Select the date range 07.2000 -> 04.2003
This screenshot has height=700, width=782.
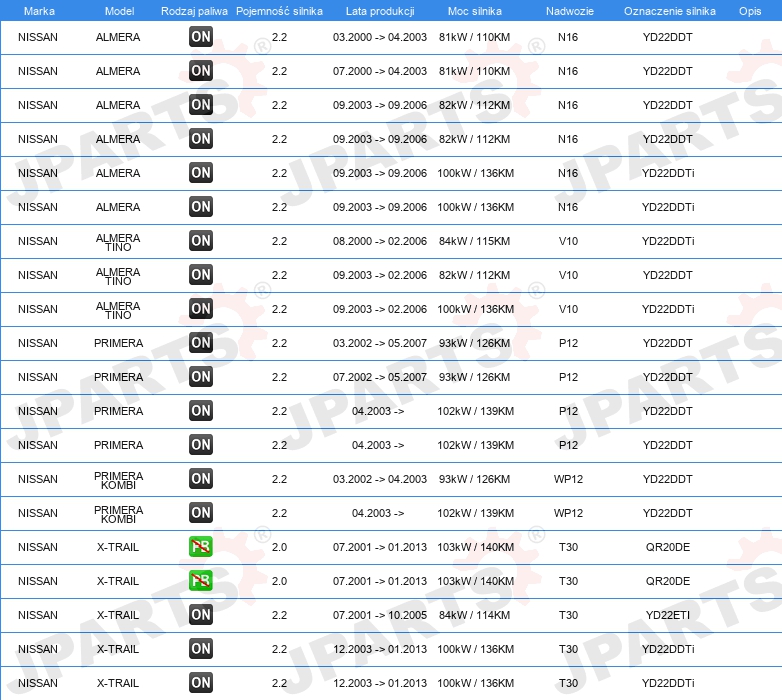380,71
